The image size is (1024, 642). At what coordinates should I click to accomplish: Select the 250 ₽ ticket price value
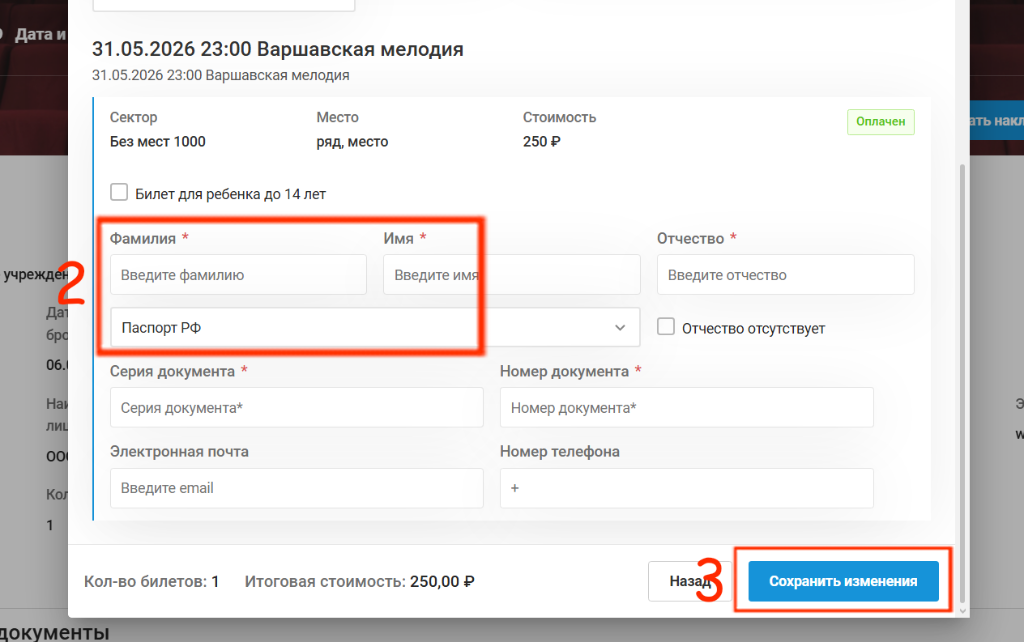tap(541, 142)
